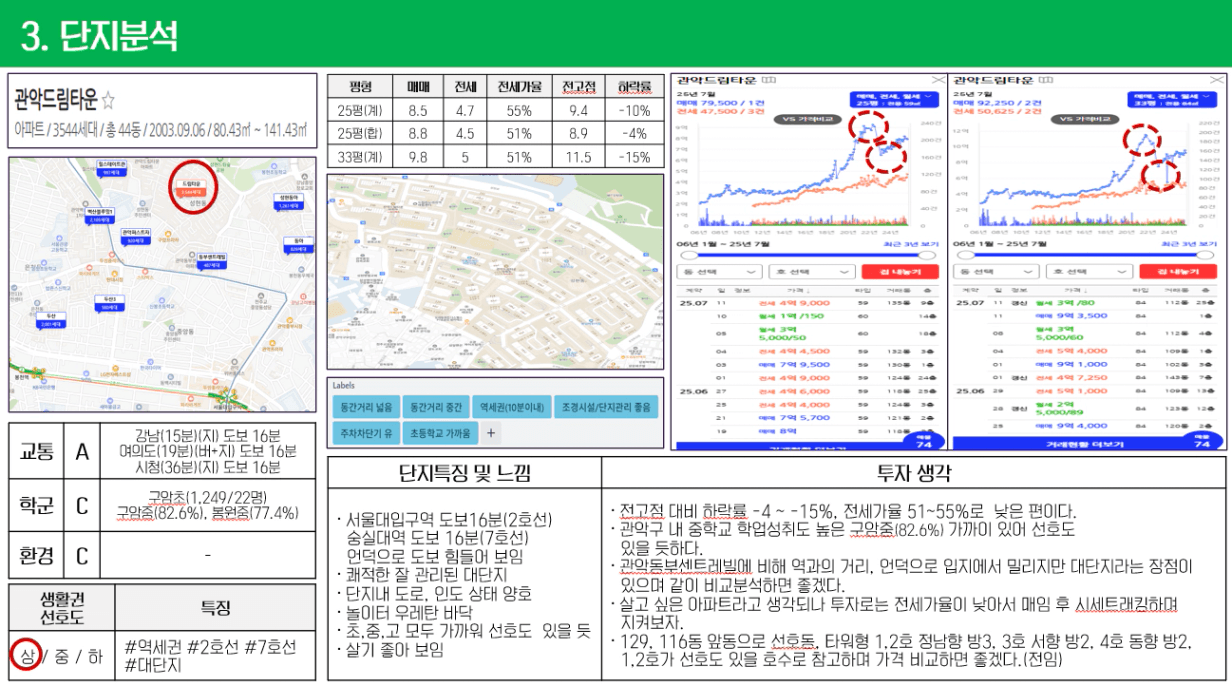
Task: Click the 투자 생각 section heading
Action: (912, 473)
